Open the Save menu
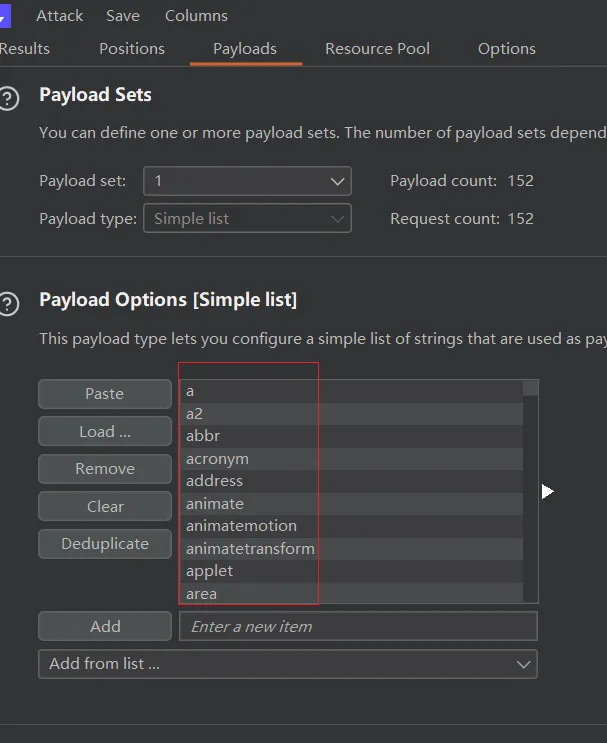 click(x=123, y=16)
